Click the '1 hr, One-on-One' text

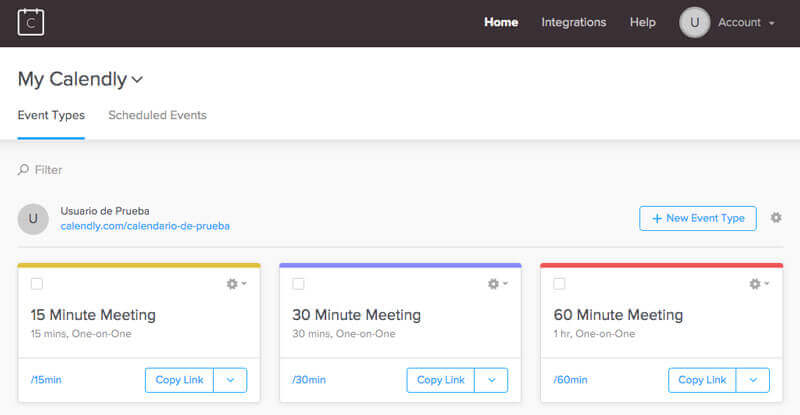[x=594, y=334]
